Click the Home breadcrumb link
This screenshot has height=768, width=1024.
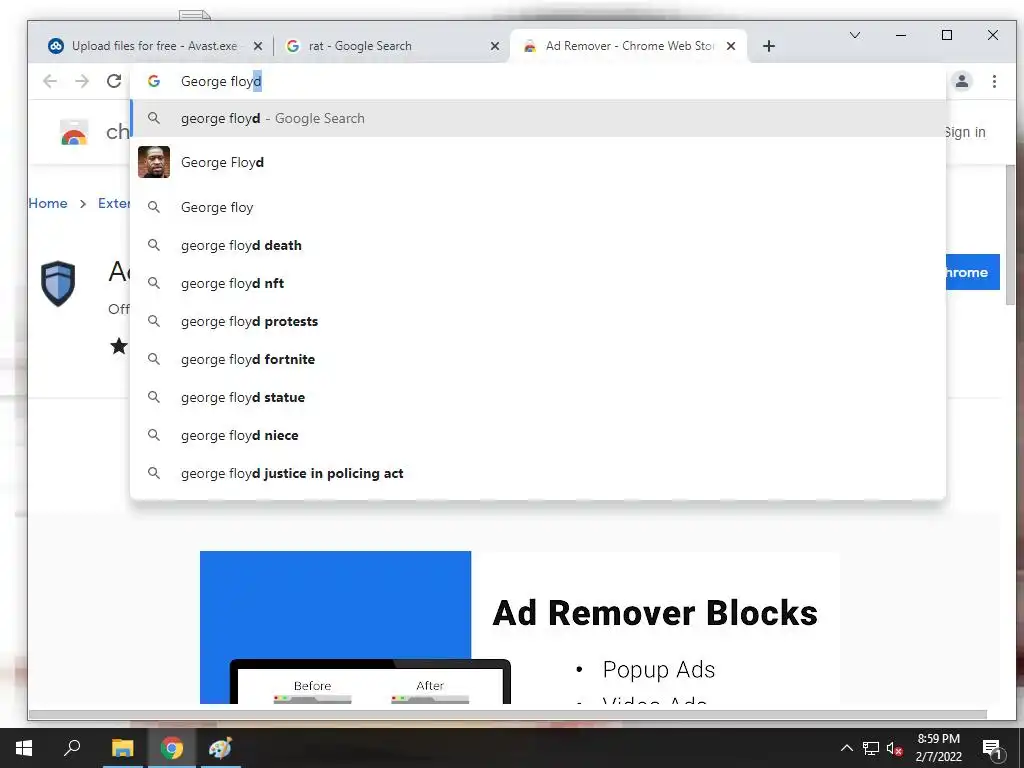click(48, 203)
